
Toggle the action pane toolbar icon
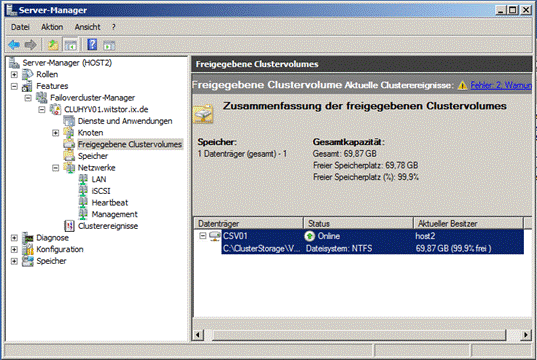pyautogui.click(x=109, y=45)
